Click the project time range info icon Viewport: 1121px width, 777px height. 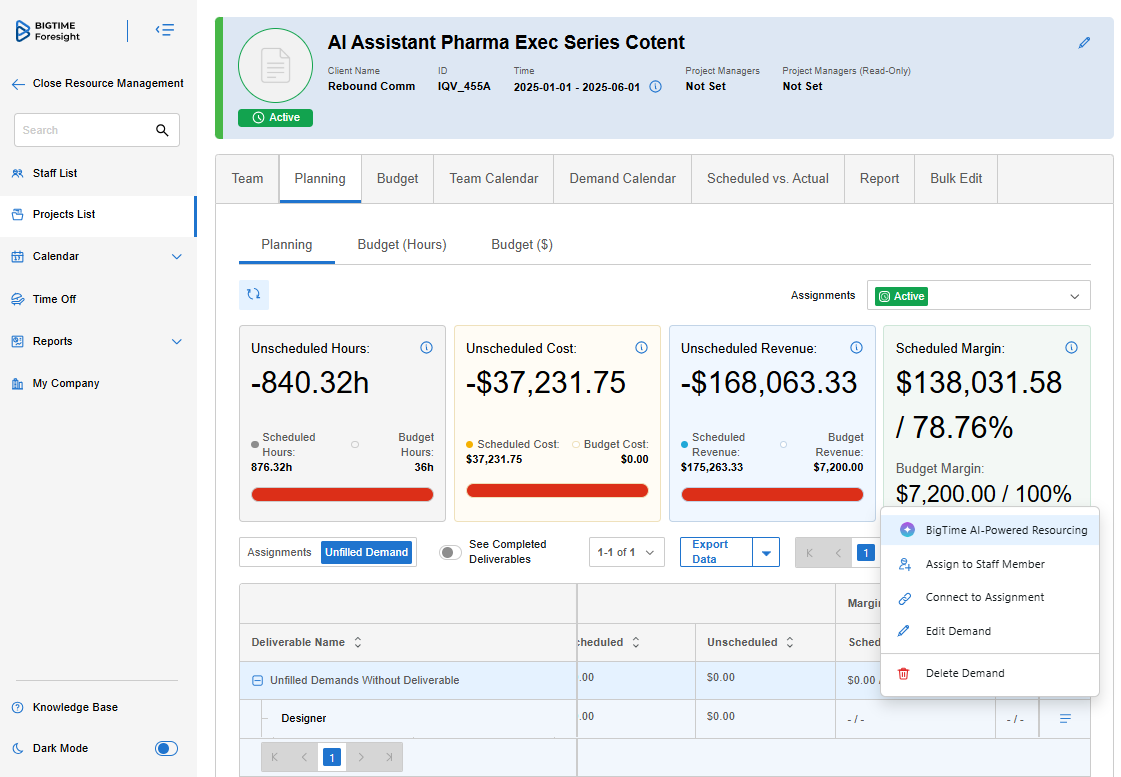click(656, 87)
